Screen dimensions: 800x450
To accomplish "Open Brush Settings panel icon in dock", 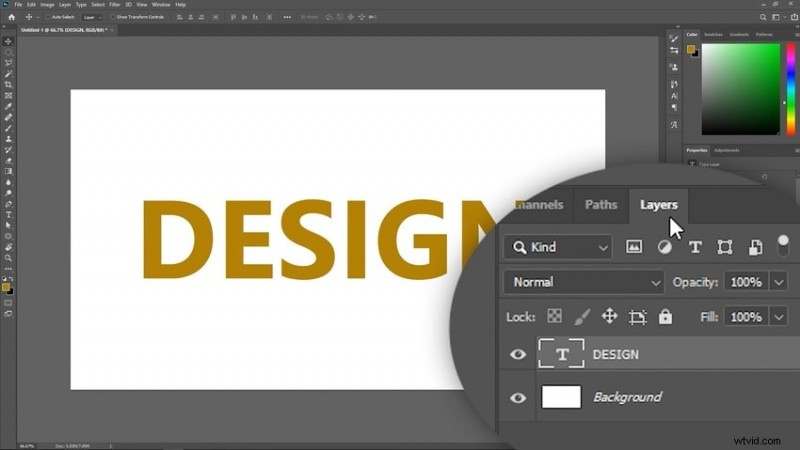I will pyautogui.click(x=674, y=39).
